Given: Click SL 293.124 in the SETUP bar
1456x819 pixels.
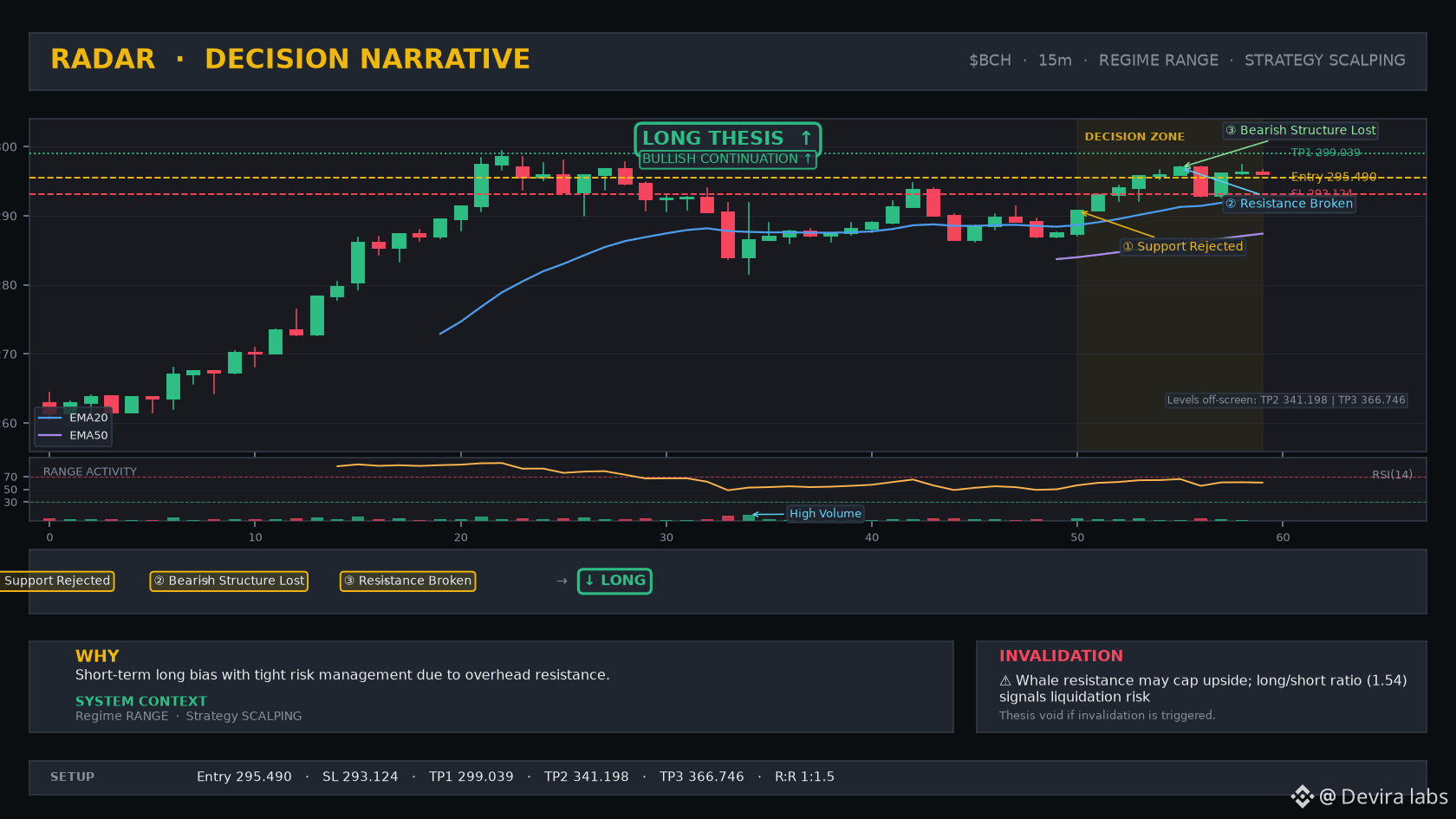Looking at the screenshot, I should 361,777.
